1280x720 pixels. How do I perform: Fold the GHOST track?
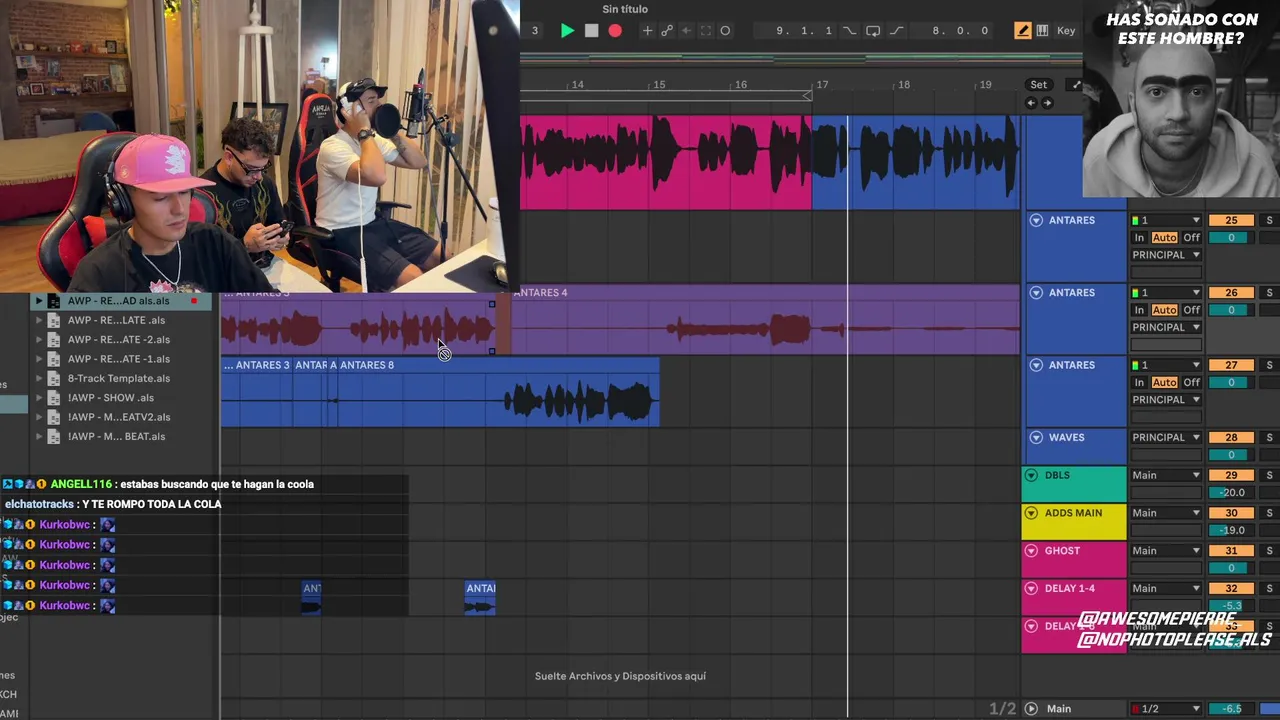point(1031,551)
